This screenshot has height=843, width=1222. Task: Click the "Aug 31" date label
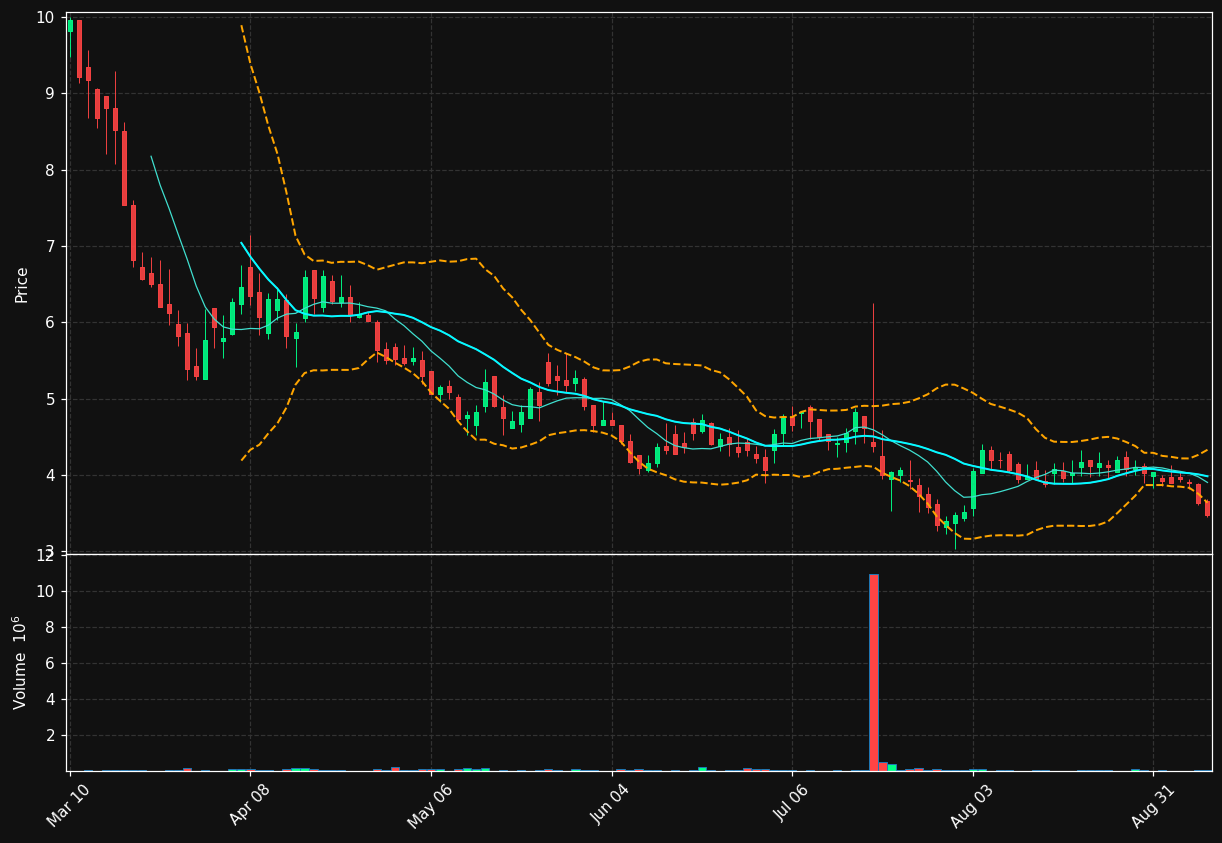pyautogui.click(x=1152, y=806)
